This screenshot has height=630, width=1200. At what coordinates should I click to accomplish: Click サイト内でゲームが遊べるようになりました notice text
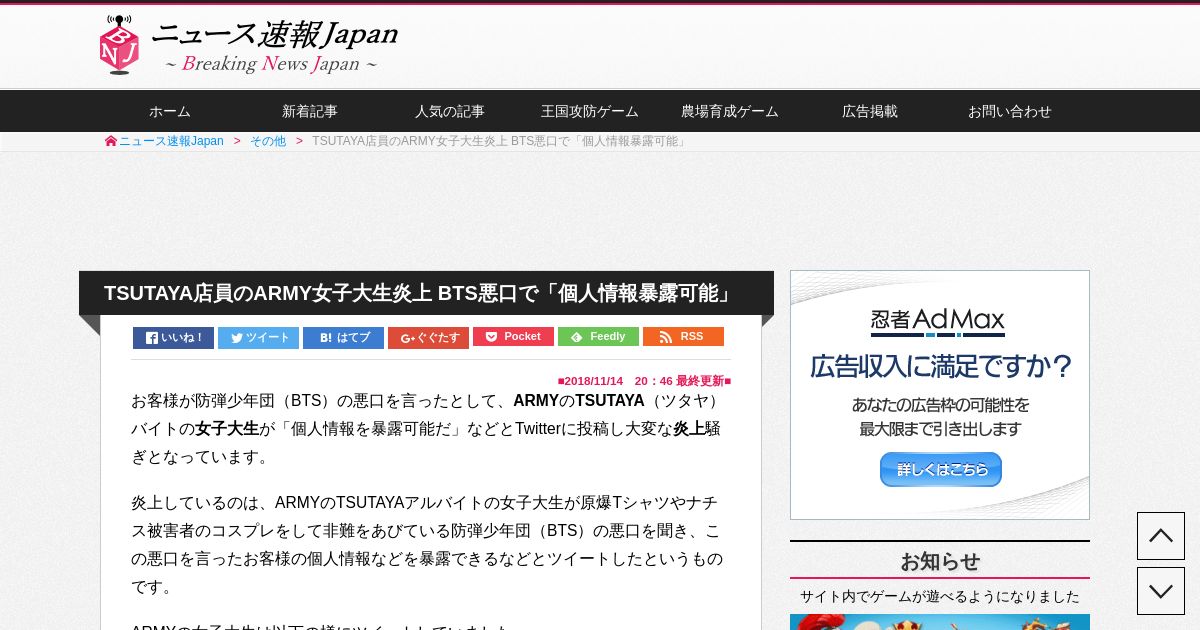point(940,596)
